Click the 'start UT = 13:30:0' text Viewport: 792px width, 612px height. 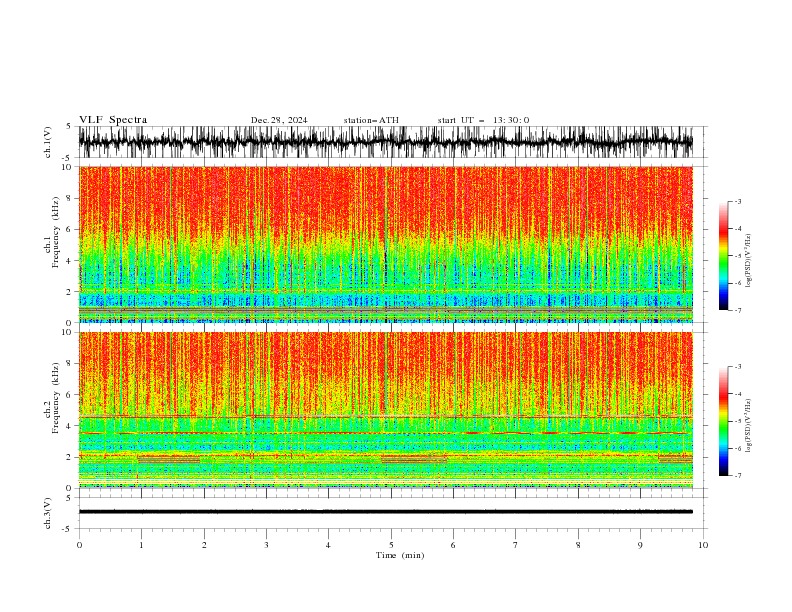483,120
